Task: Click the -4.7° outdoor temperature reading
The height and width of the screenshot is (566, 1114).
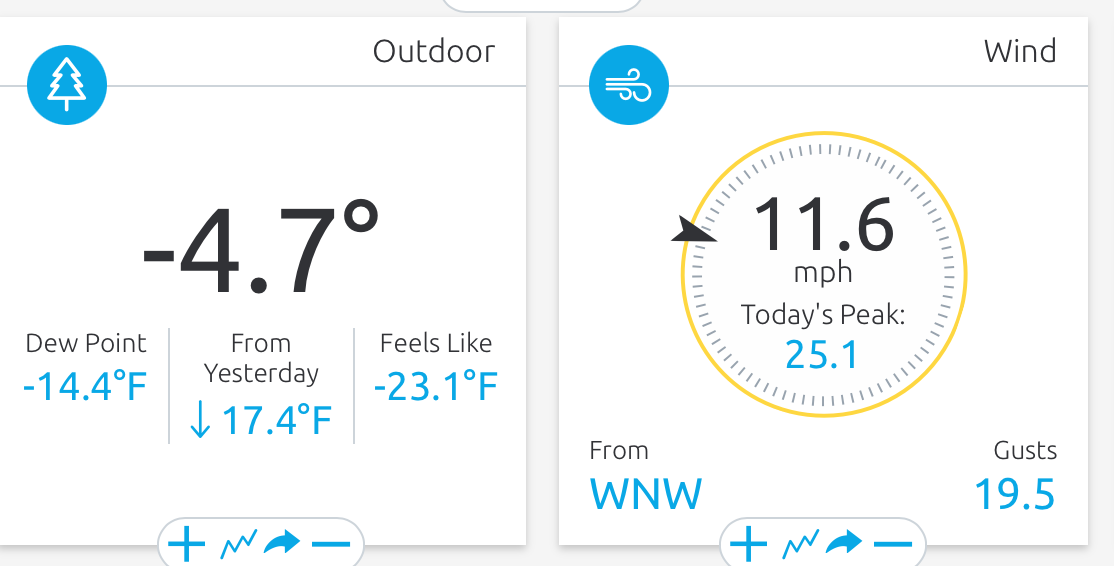Action: click(261, 247)
